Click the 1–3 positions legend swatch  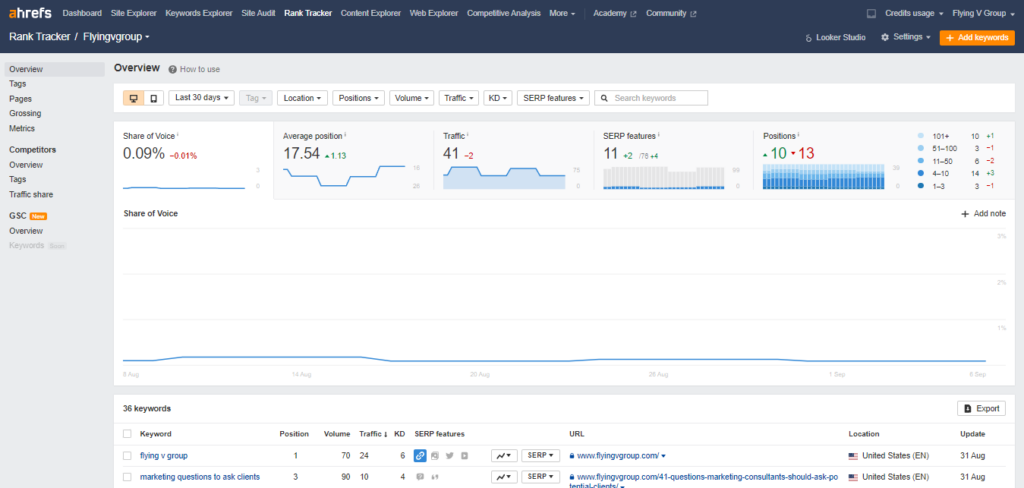921,186
